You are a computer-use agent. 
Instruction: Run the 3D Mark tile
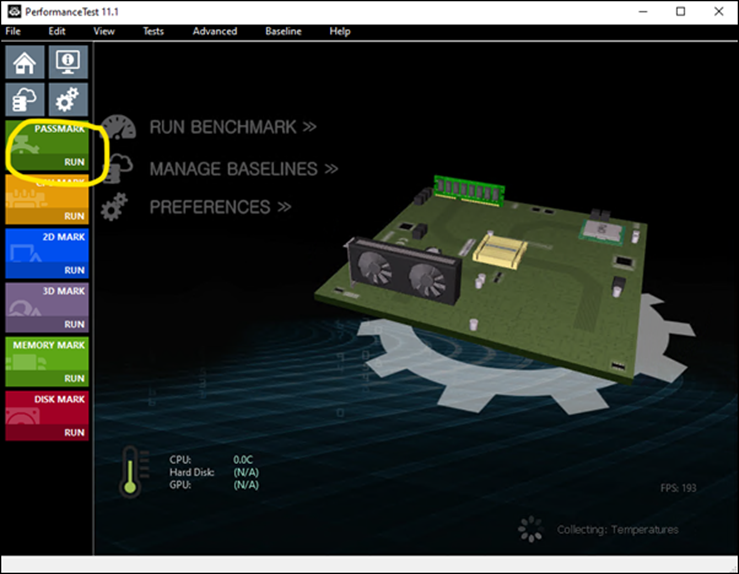point(47,308)
